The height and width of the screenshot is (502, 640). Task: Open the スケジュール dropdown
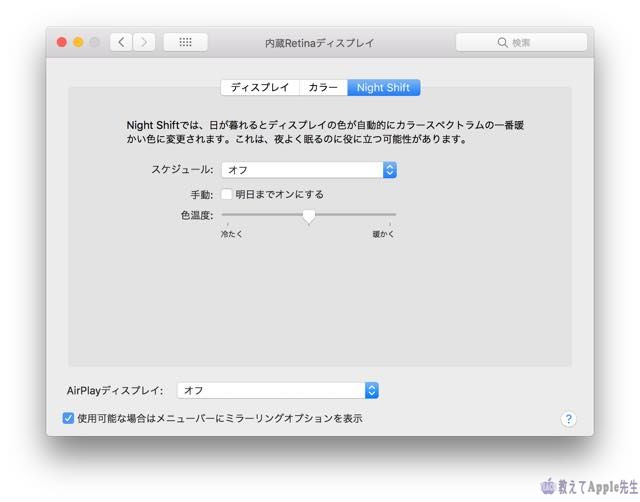pos(309,170)
